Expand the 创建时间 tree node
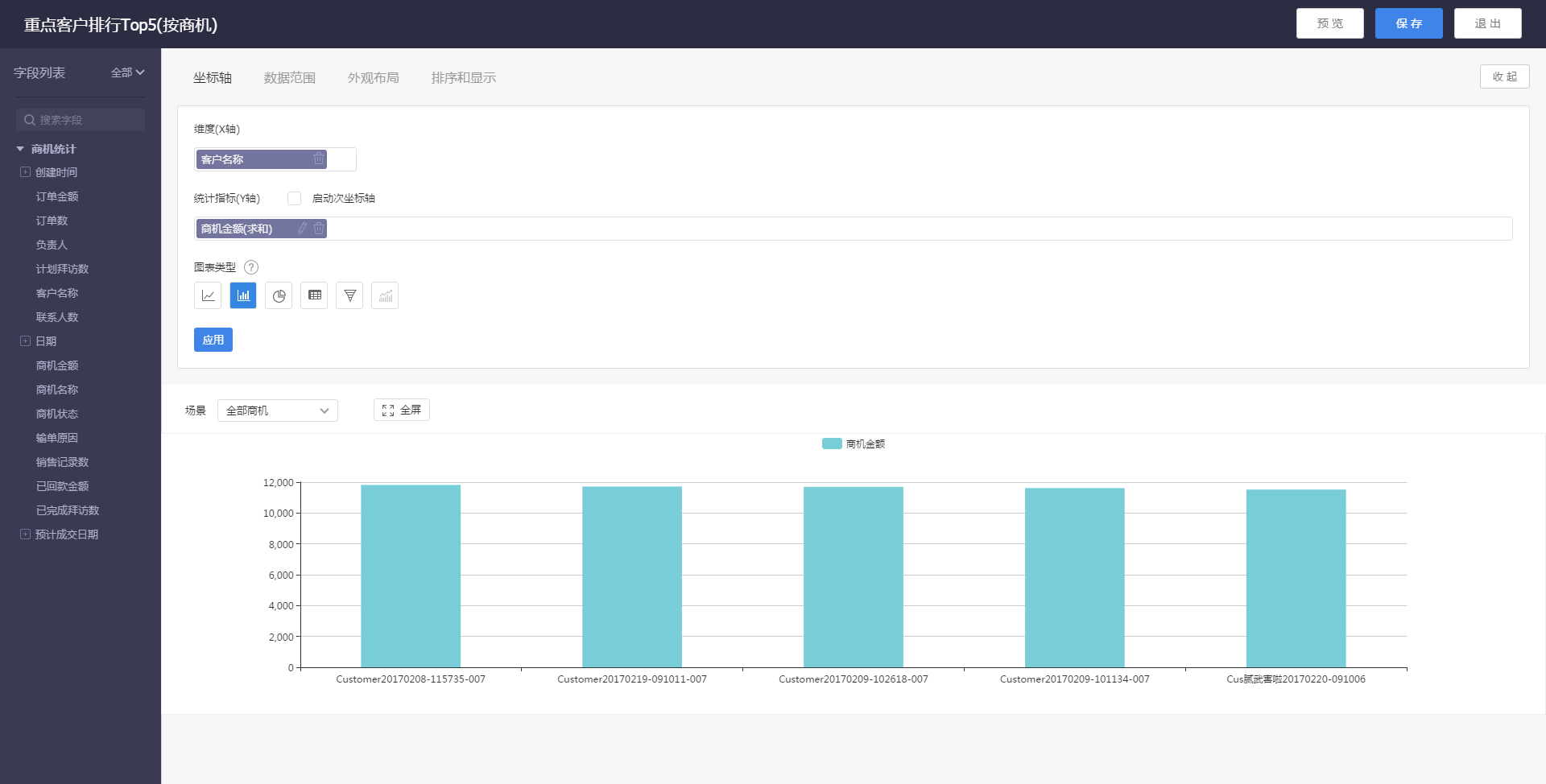 point(25,172)
